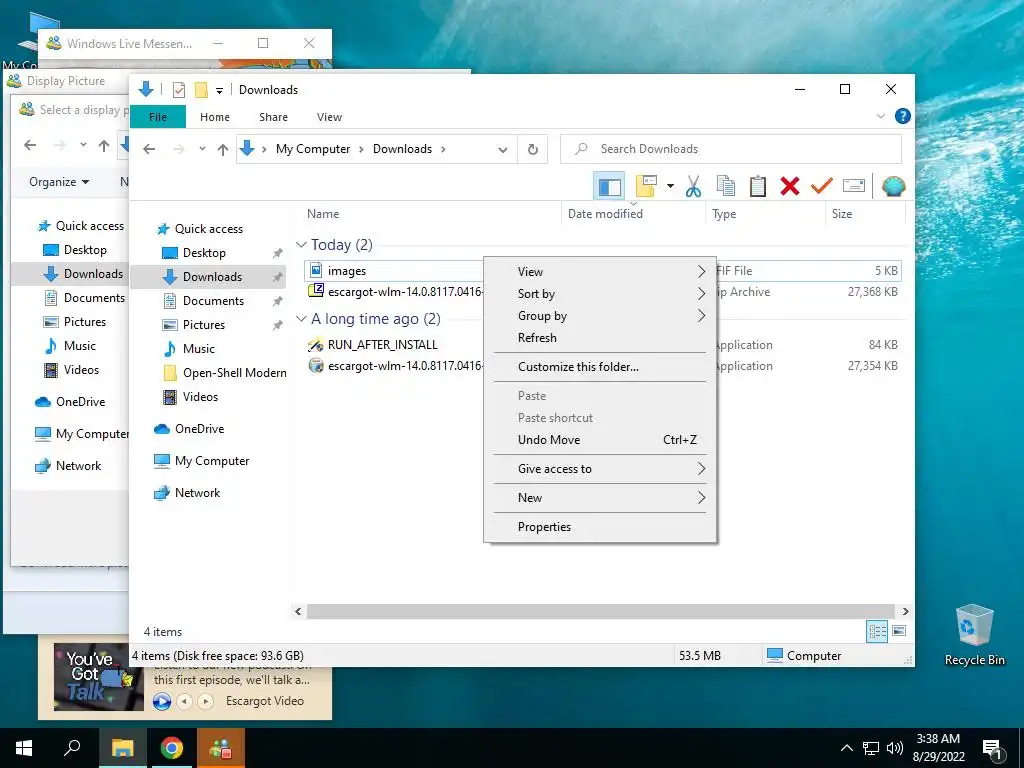The width and height of the screenshot is (1024, 768).
Task: Open the Windows Start menu
Action: (x=24, y=748)
